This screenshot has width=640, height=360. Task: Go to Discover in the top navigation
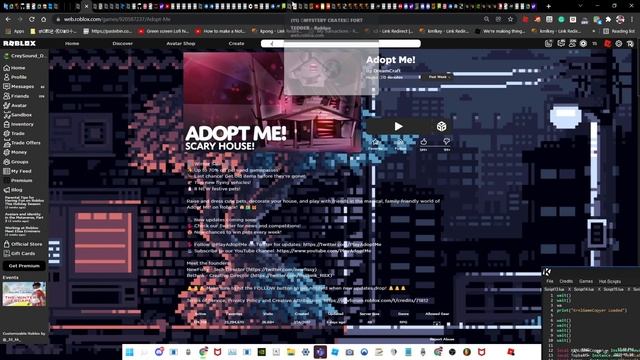(x=122, y=43)
